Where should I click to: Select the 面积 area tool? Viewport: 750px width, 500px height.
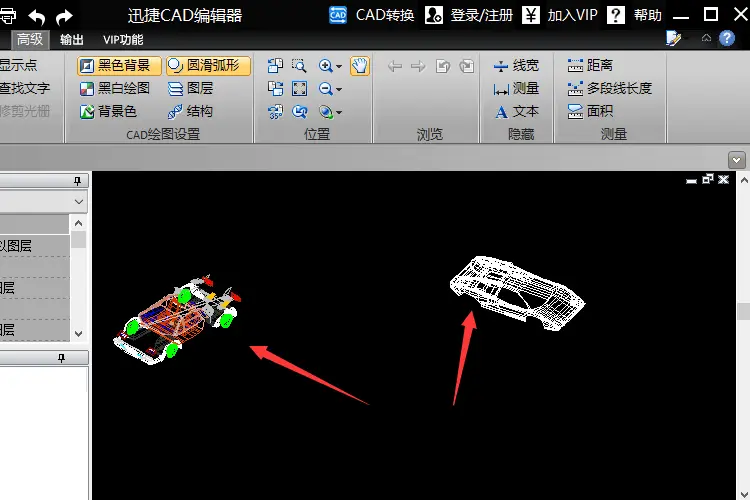pos(590,111)
